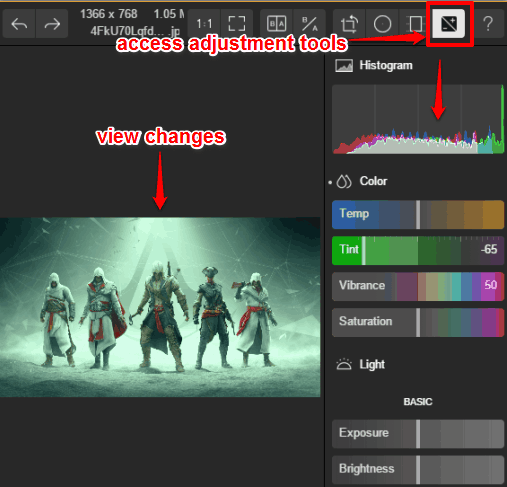Click the 1366 x 768 dimensions text
The image size is (507, 487).
coord(109,14)
